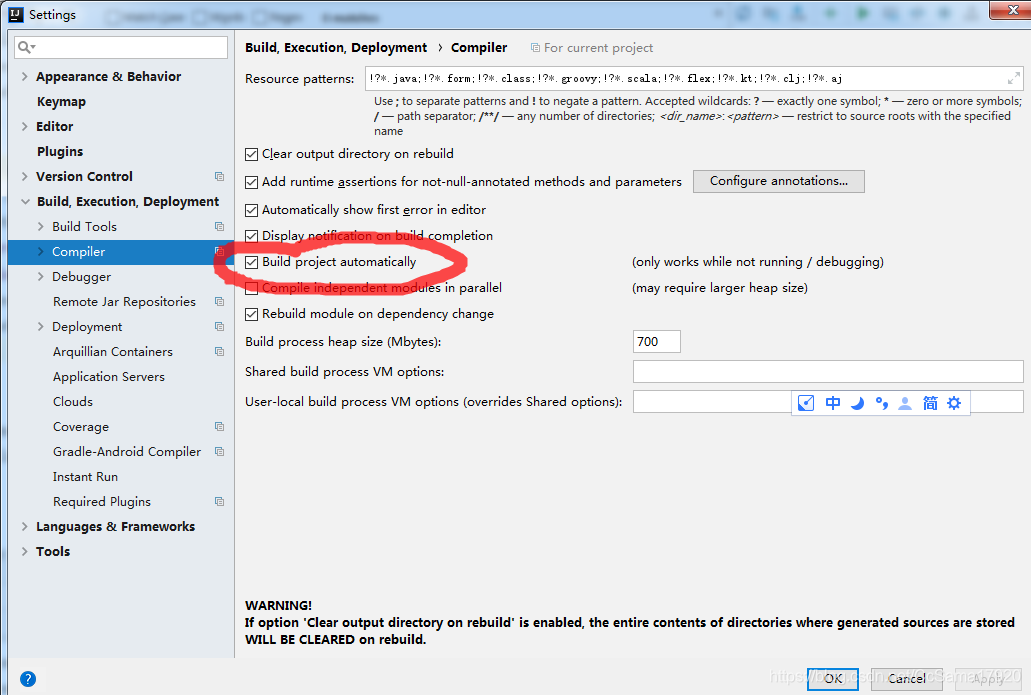The width and height of the screenshot is (1031, 695).
Task: Expand the Resource patterns field editor icon
Action: 1013,79
